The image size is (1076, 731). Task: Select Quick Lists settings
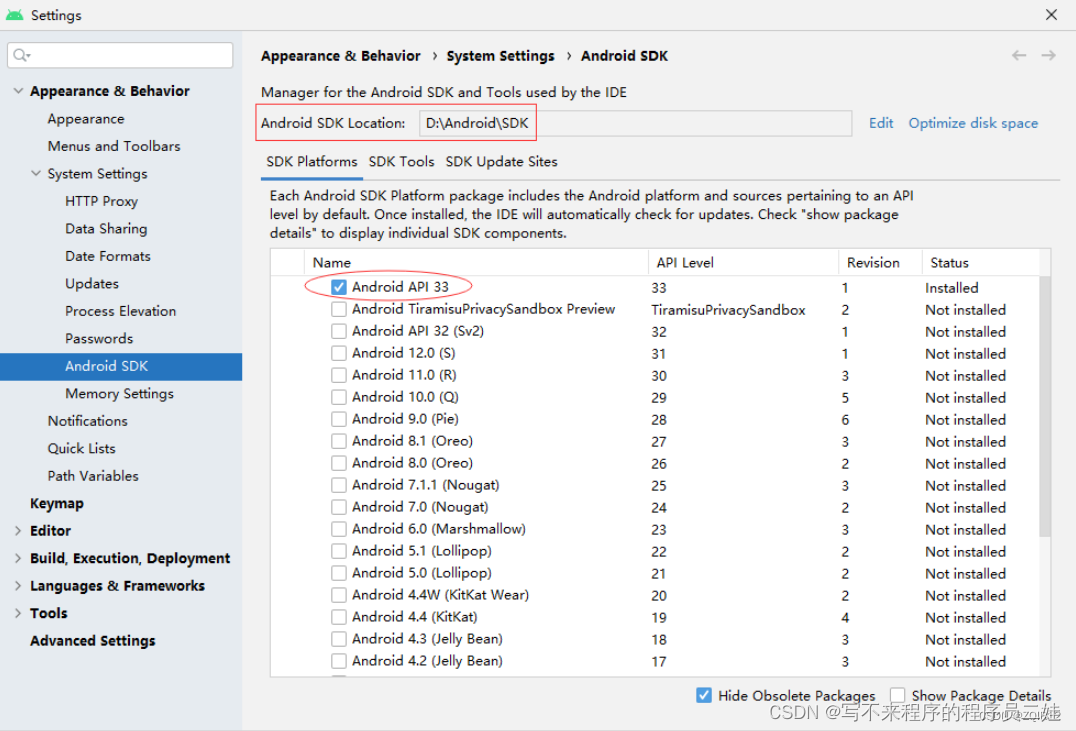(x=81, y=448)
